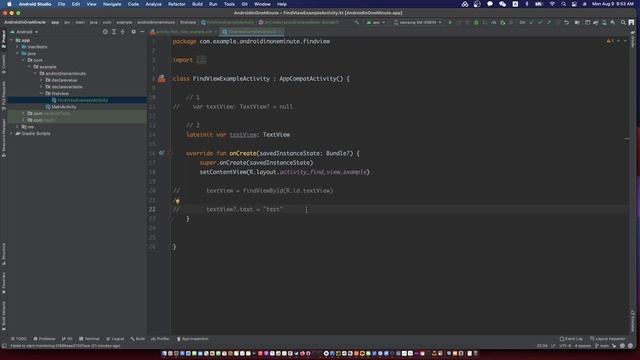Expand the res folder
The width and height of the screenshot is (640, 360).
click(18, 127)
